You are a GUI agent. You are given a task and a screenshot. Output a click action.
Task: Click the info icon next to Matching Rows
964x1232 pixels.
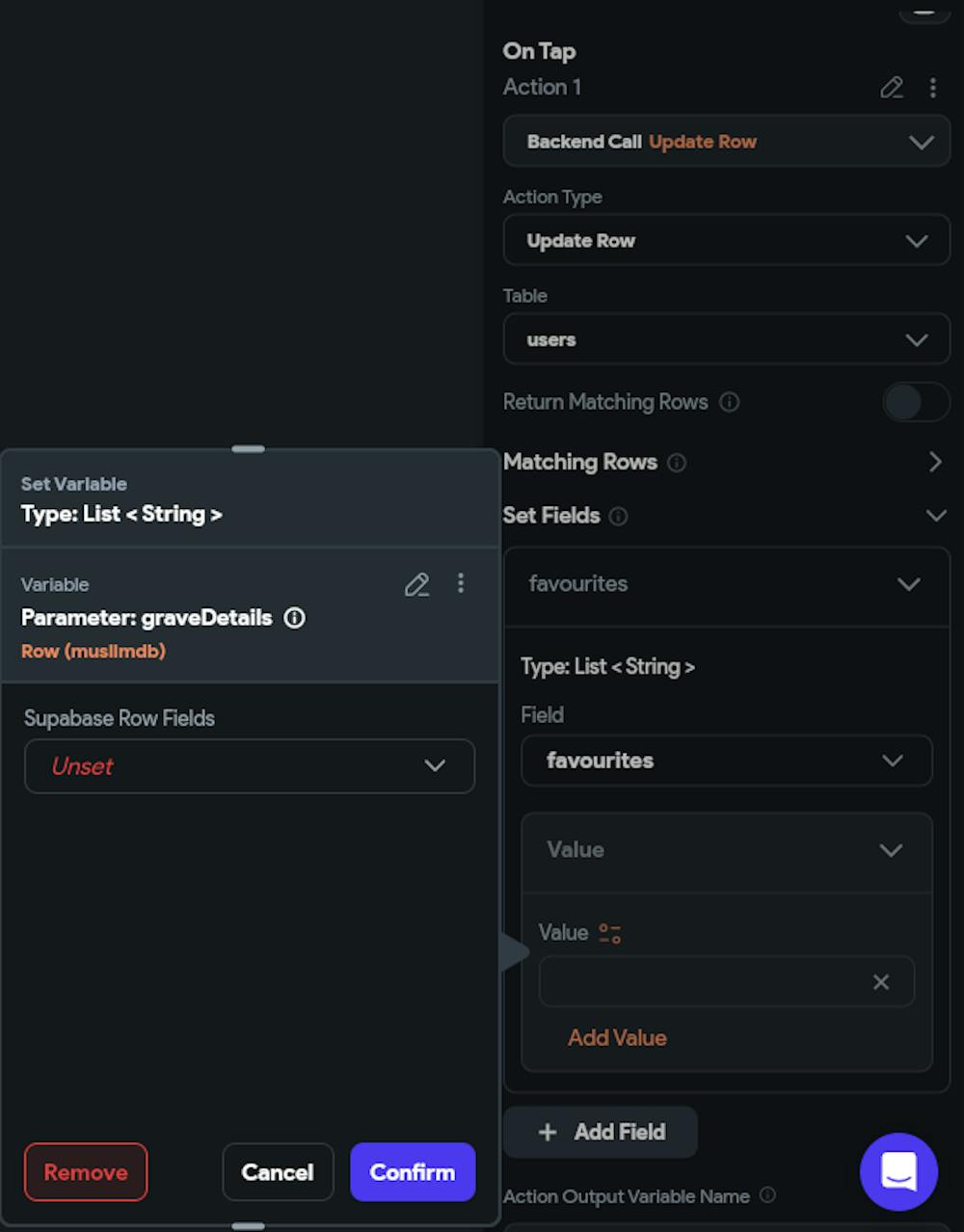677,463
